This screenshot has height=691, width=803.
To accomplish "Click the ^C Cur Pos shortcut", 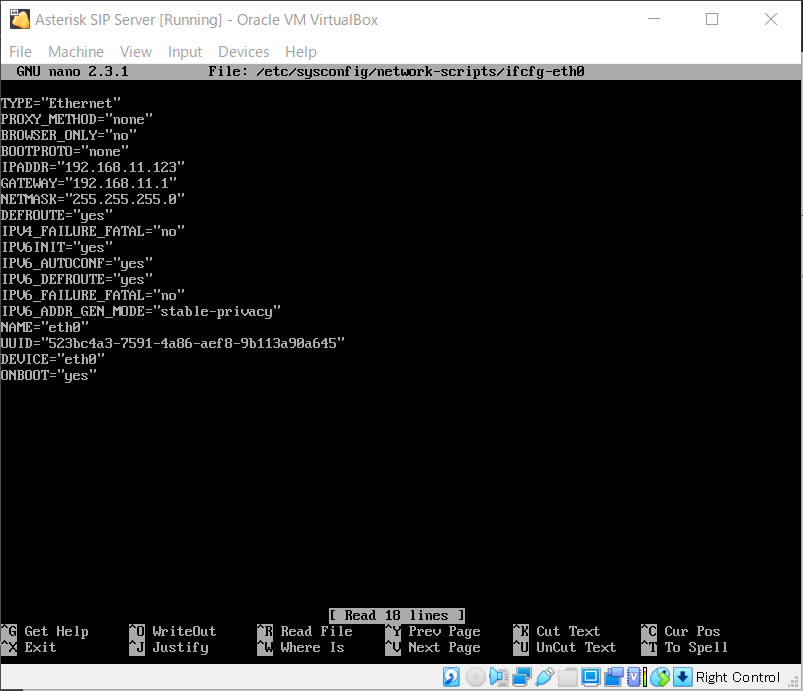I will pyautogui.click(x=681, y=631).
